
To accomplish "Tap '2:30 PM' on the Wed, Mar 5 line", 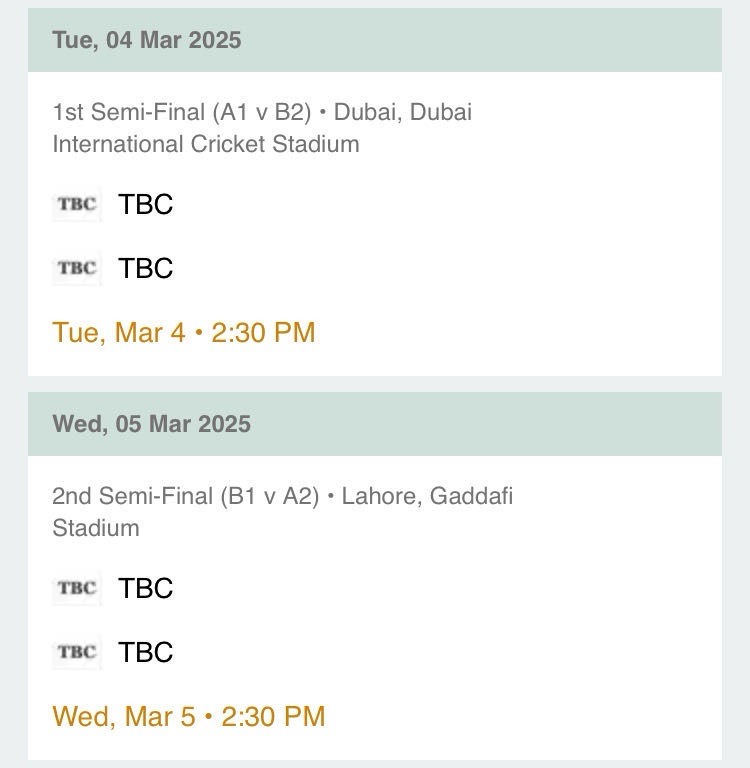I will [273, 716].
